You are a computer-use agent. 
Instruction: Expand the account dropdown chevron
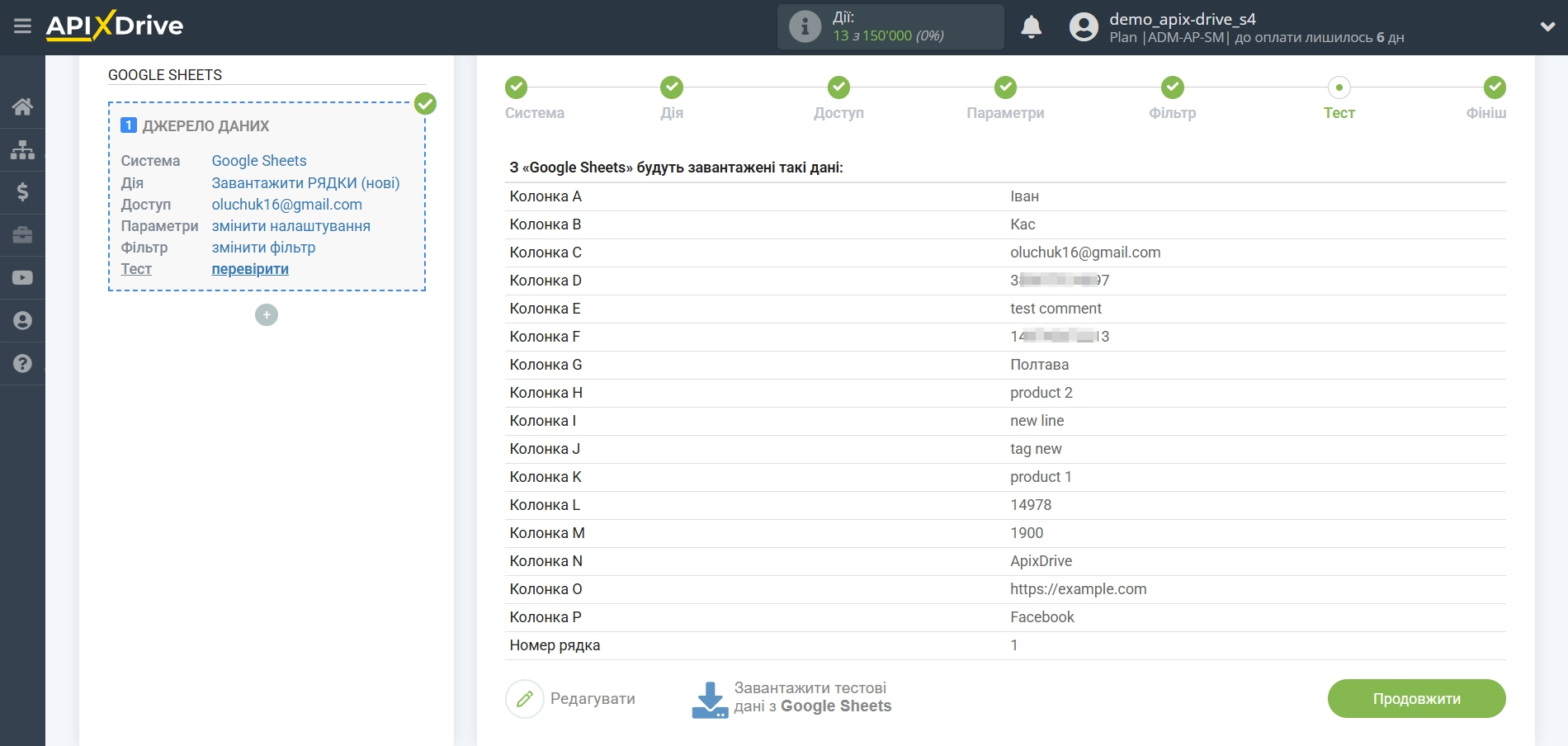click(1547, 26)
